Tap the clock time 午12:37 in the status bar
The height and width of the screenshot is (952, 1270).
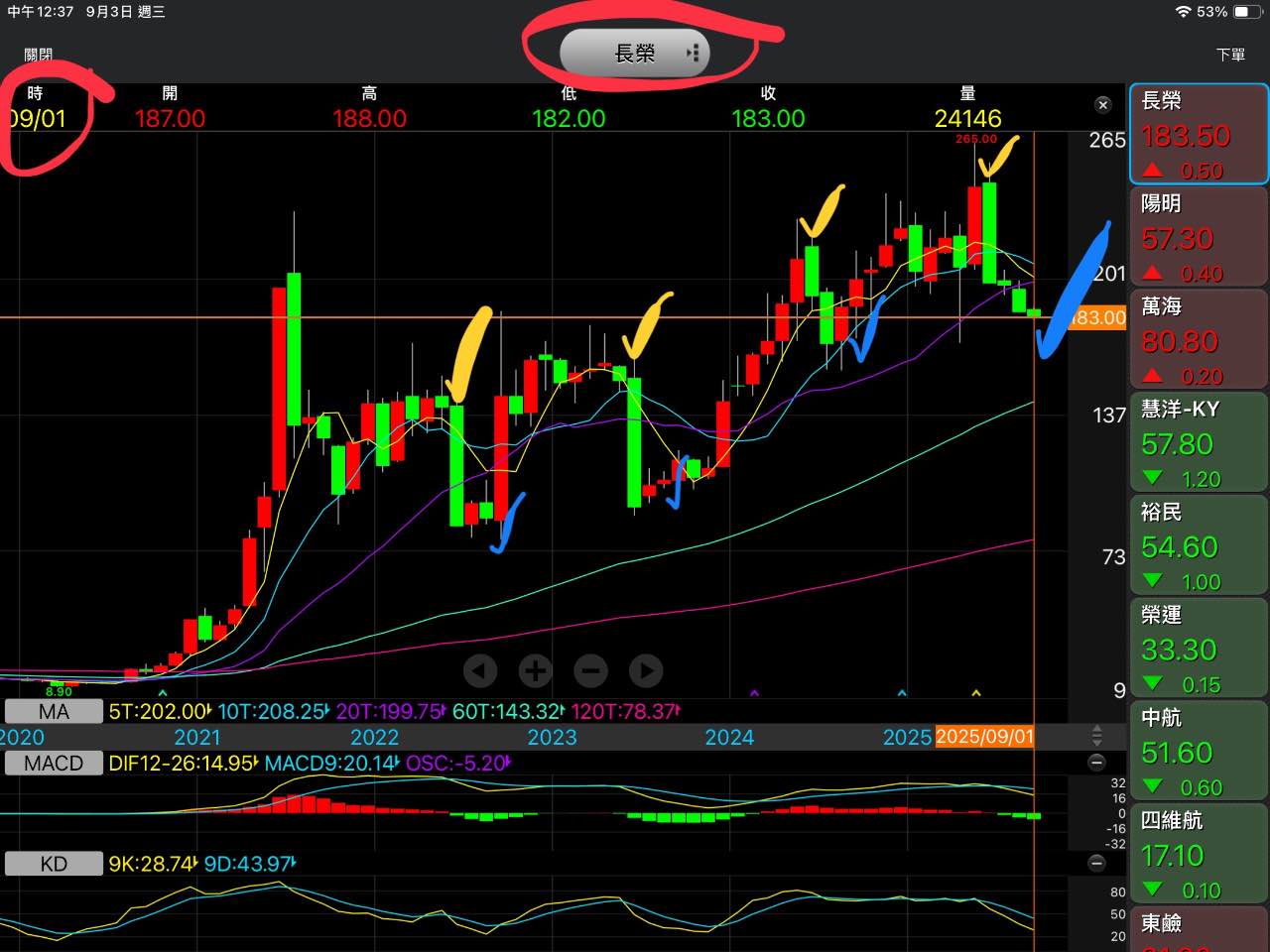click(x=41, y=12)
